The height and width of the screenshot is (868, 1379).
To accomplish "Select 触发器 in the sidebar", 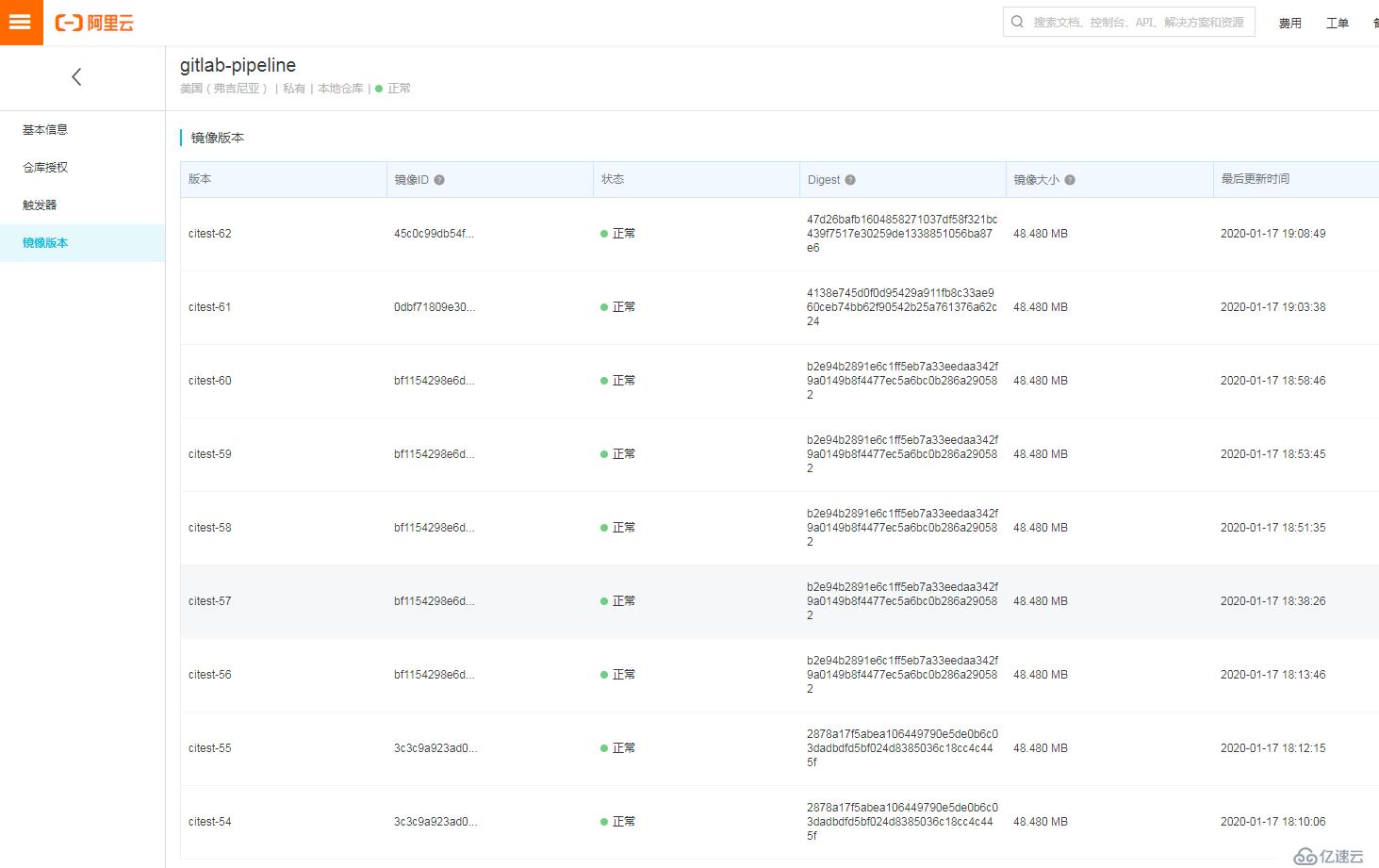I will tap(83, 205).
